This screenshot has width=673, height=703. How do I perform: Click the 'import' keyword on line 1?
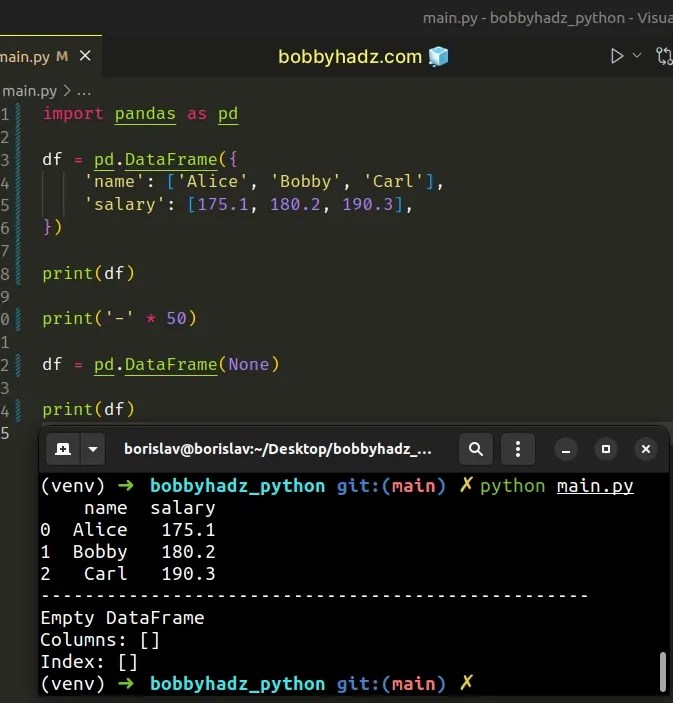click(x=73, y=114)
